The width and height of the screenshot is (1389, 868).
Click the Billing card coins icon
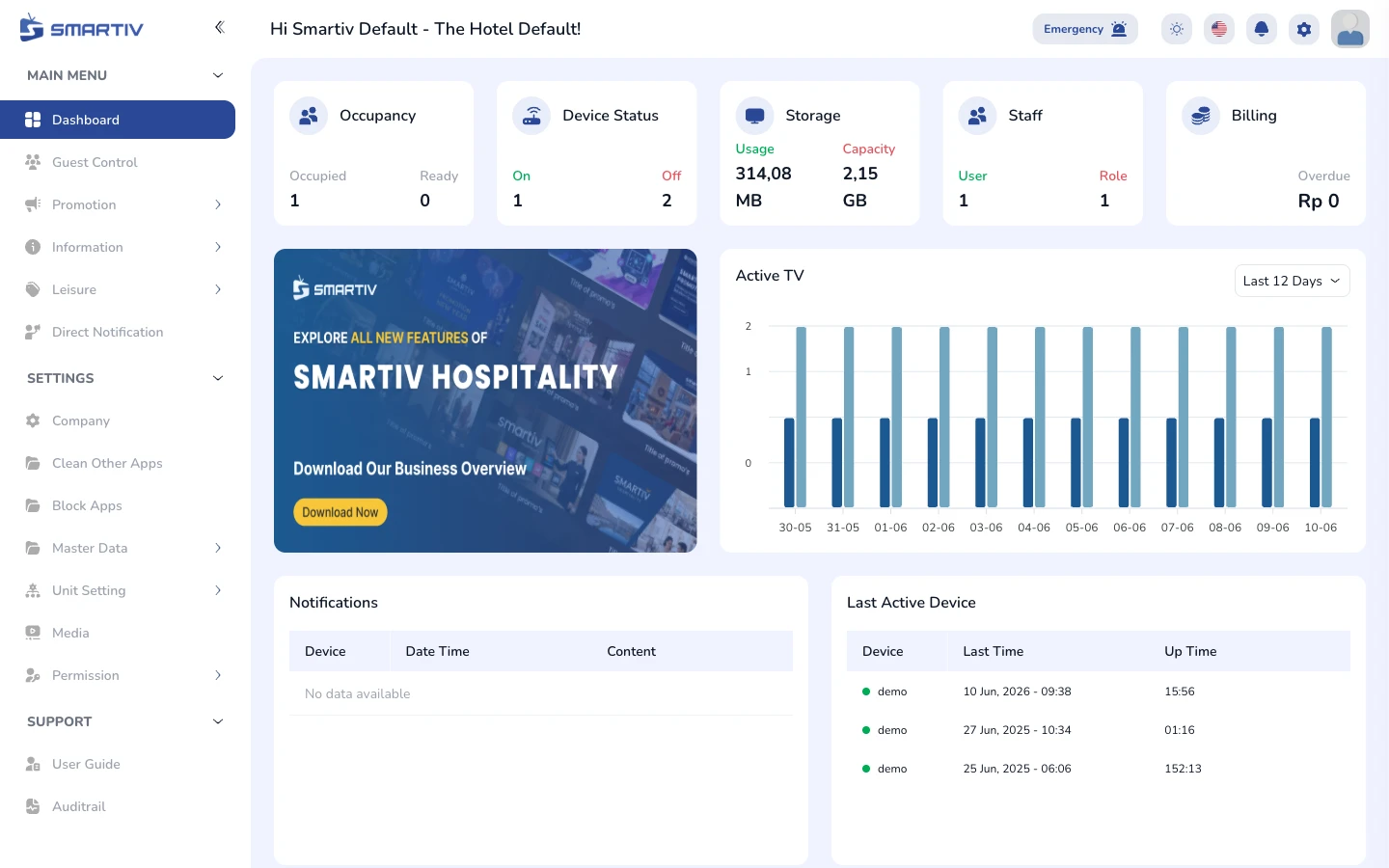[x=1201, y=116]
